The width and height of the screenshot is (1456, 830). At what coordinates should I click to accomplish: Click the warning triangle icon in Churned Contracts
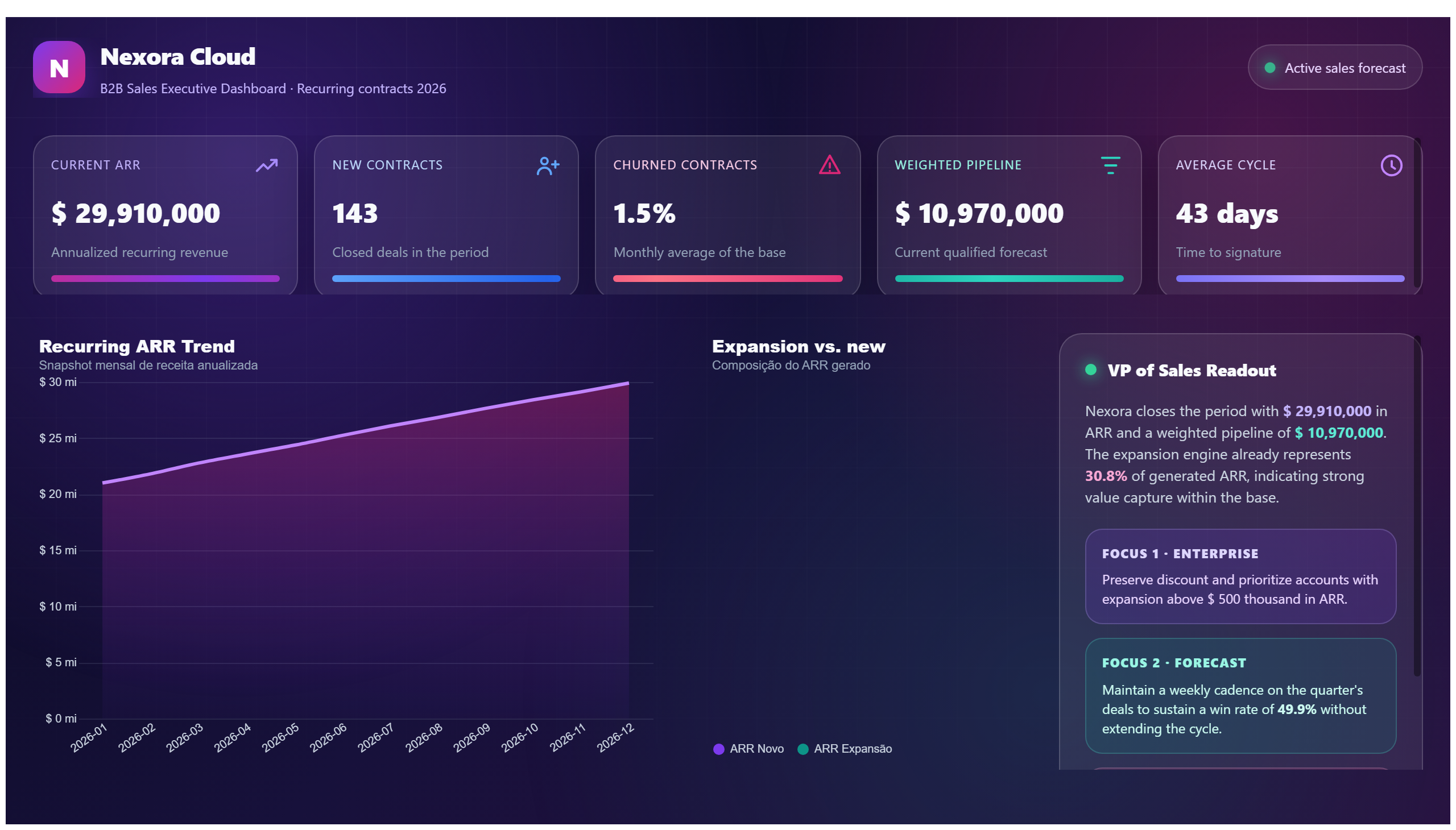(829, 165)
